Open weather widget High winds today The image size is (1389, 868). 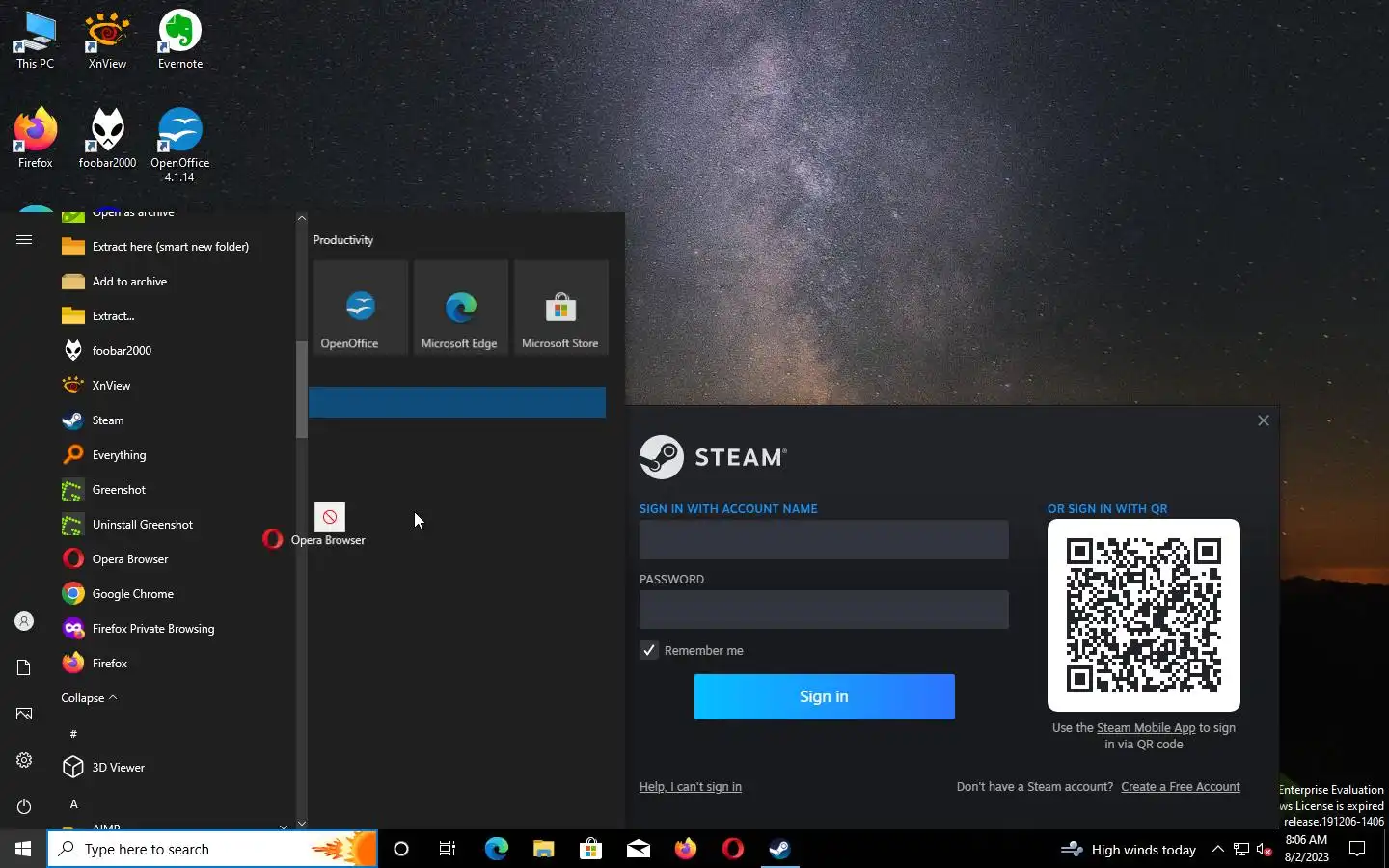coord(1129,850)
